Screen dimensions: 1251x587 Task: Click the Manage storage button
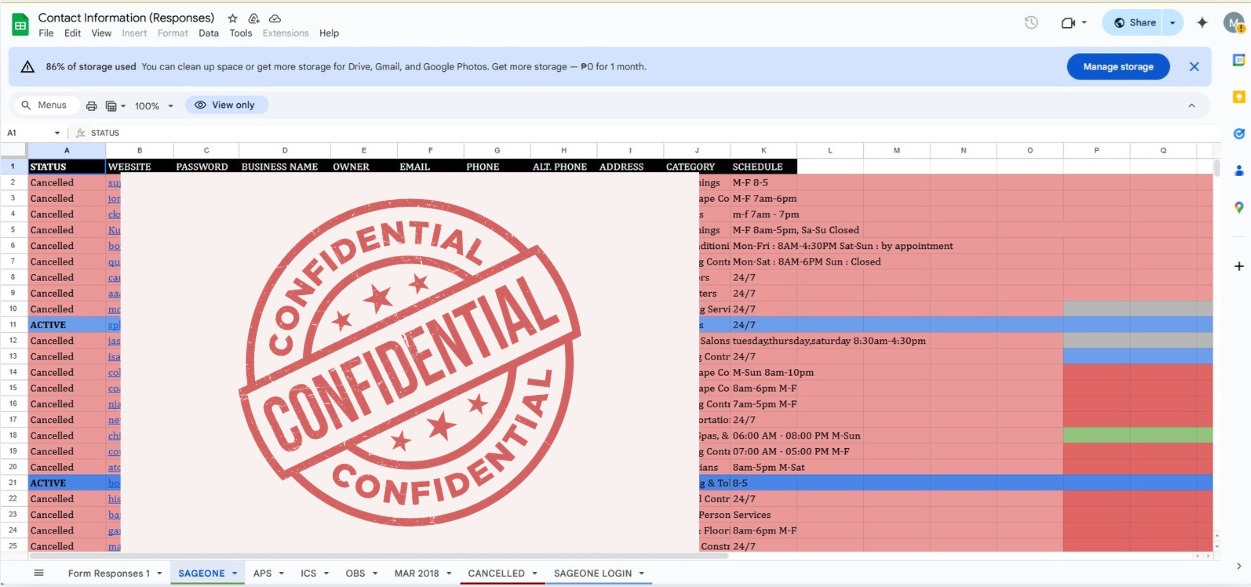coord(1118,67)
